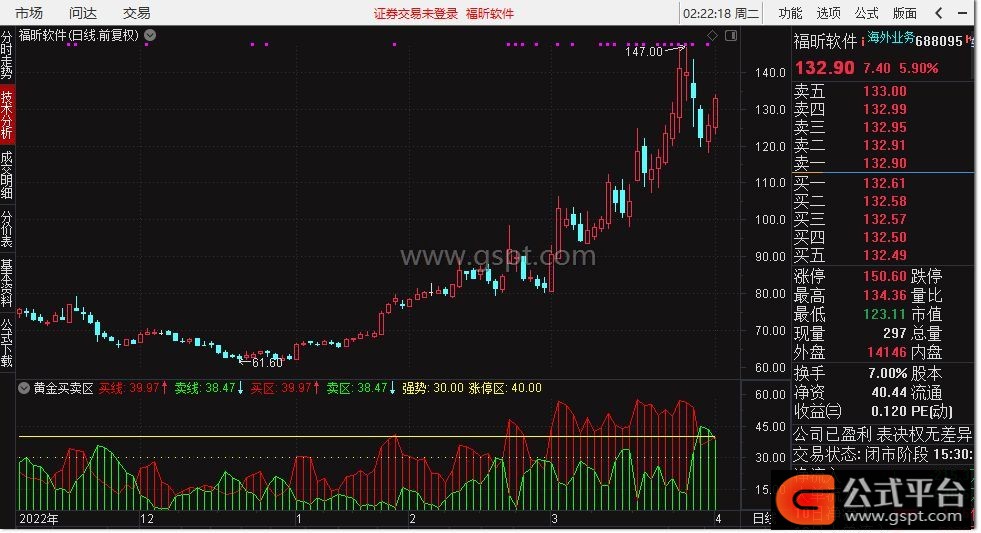Select the 买四 price 132.50

[x=885, y=238]
